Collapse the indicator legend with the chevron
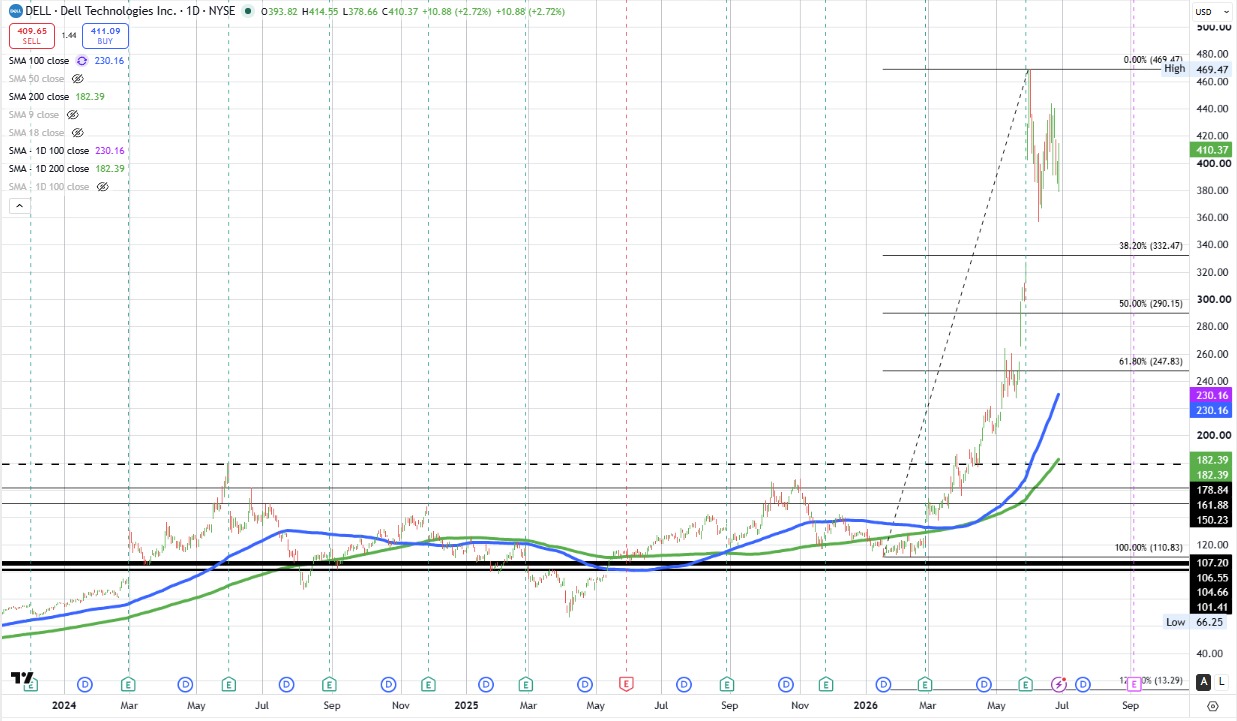1237x721 pixels. pyautogui.click(x=19, y=206)
